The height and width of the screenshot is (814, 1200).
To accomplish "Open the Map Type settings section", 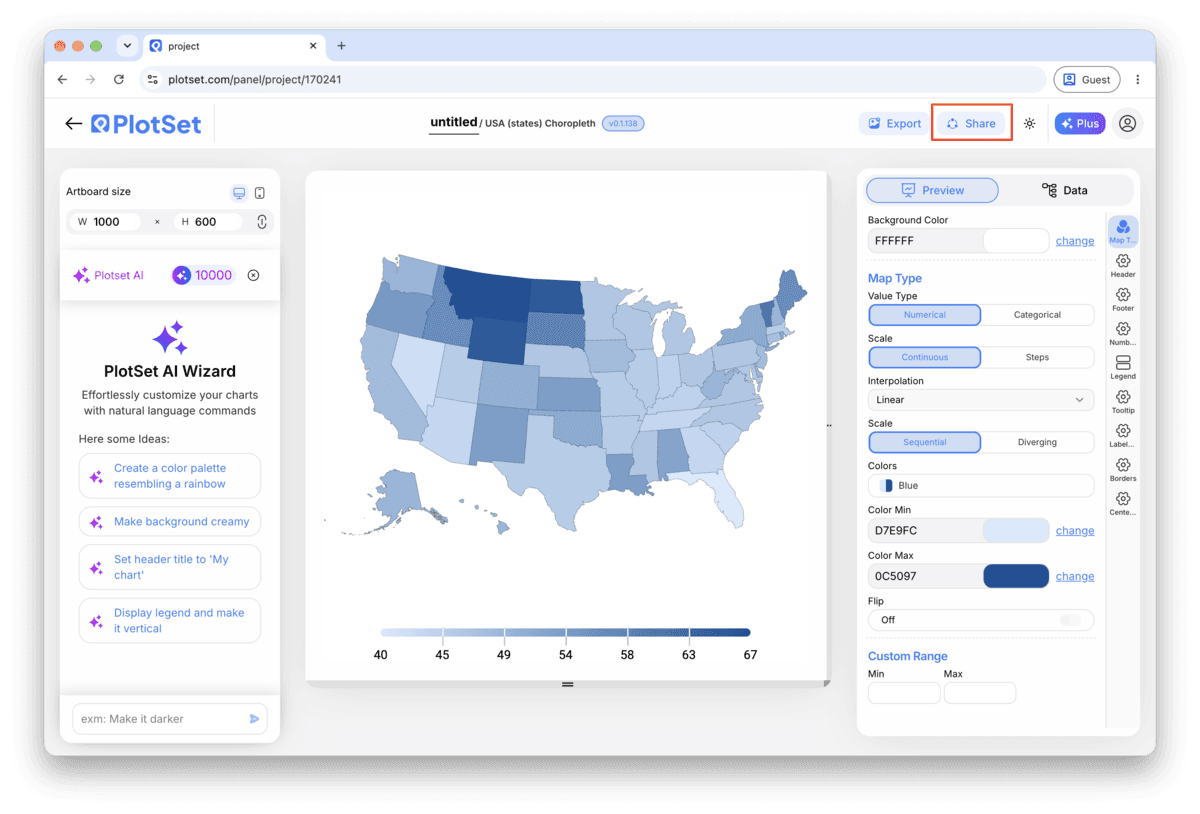I will click(x=1123, y=232).
